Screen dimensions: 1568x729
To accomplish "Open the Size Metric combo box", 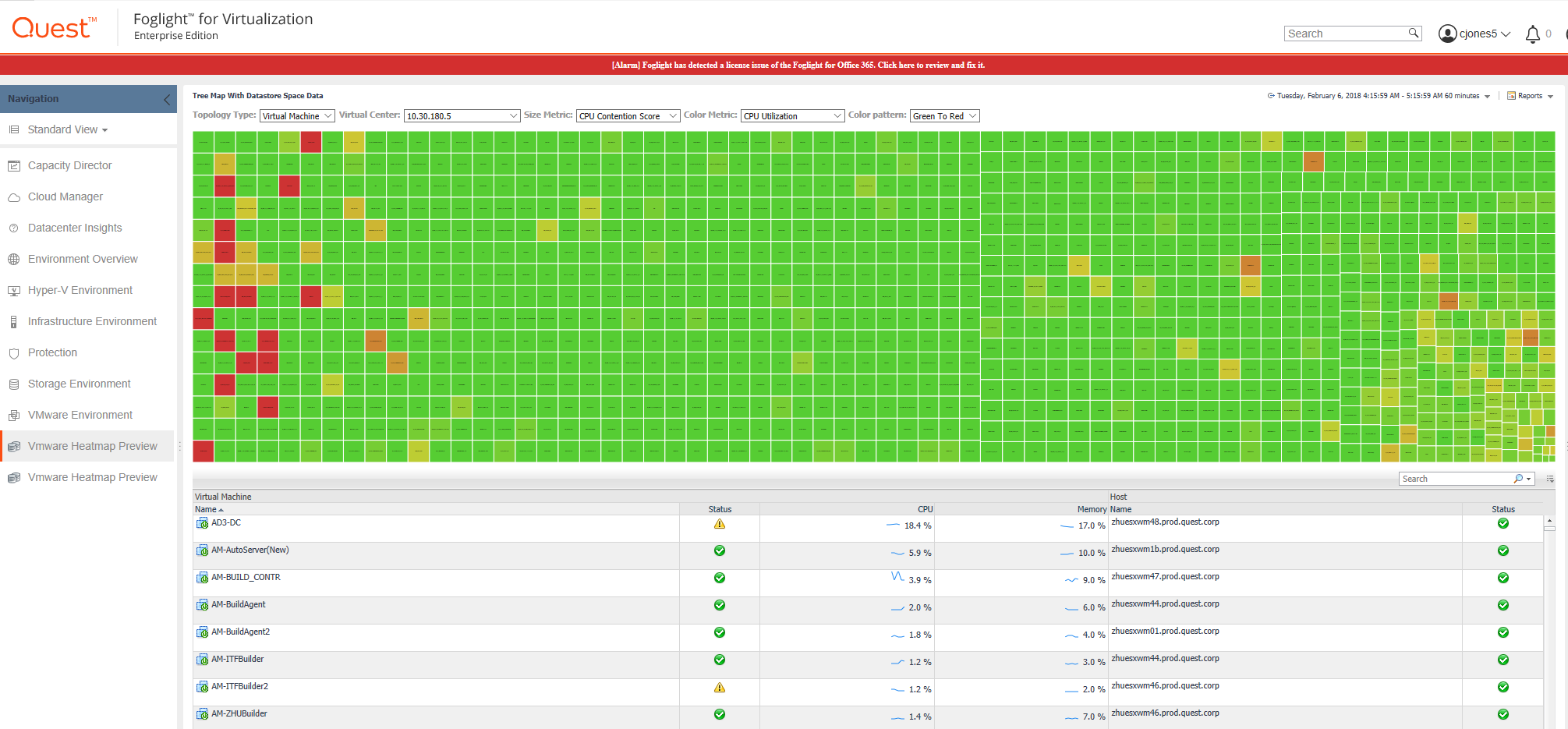I will tap(627, 116).
